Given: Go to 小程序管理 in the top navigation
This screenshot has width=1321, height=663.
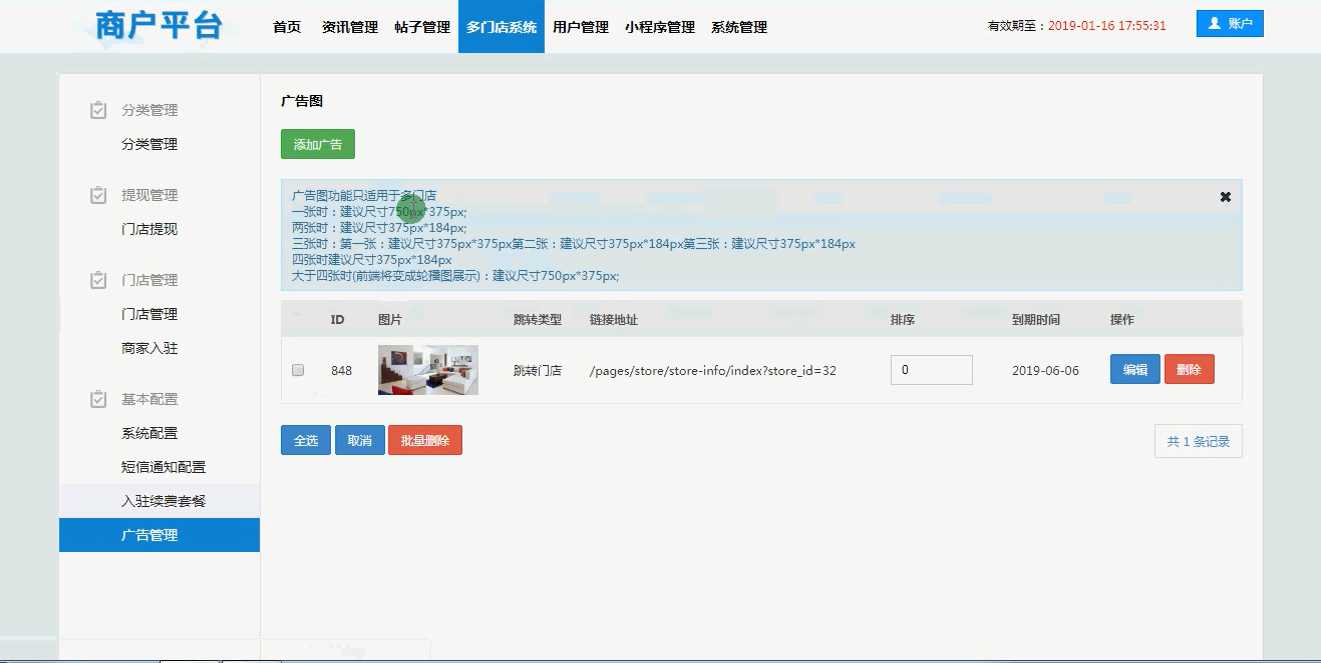Looking at the screenshot, I should 659,27.
